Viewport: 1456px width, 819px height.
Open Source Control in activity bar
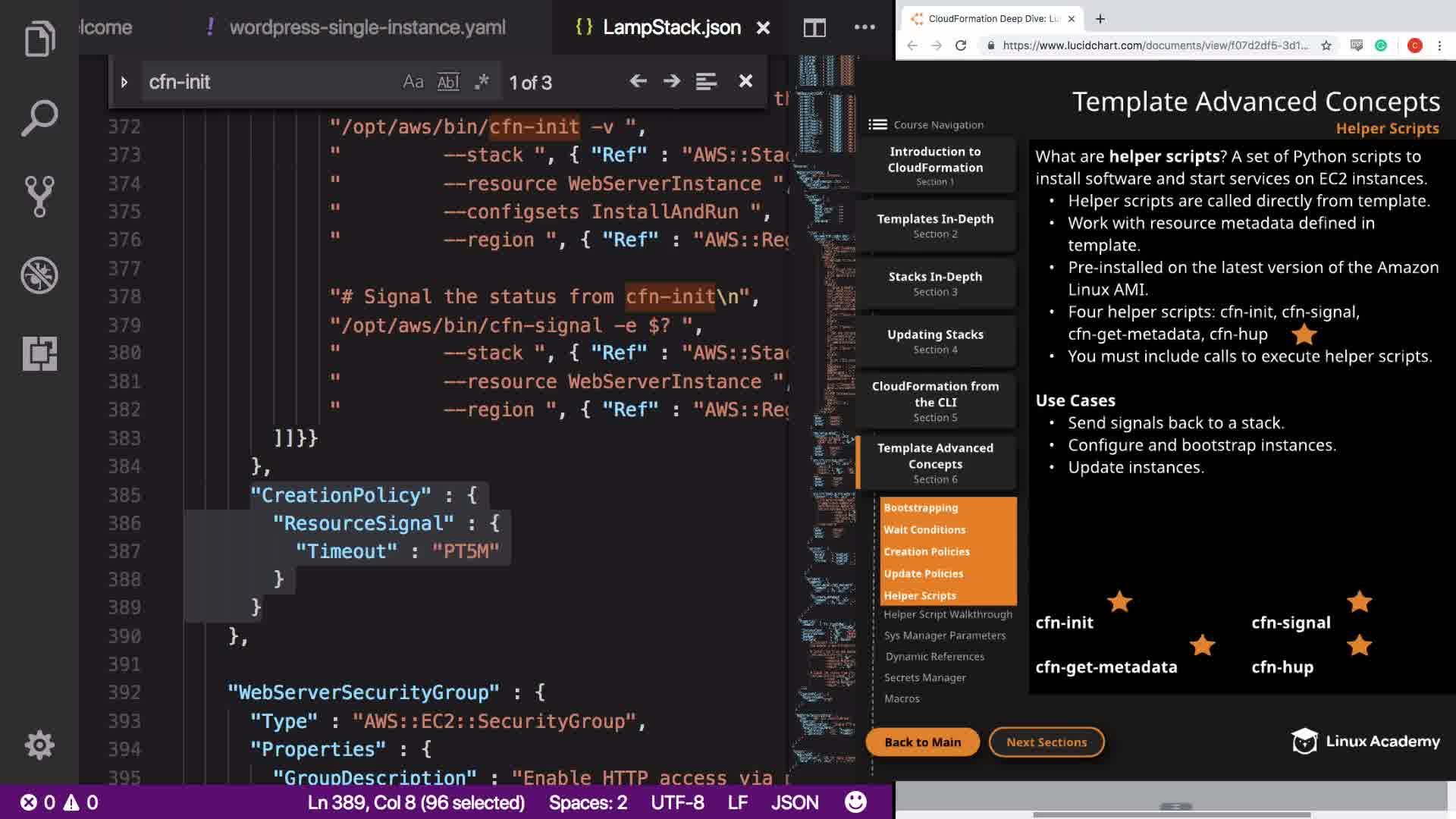click(39, 196)
